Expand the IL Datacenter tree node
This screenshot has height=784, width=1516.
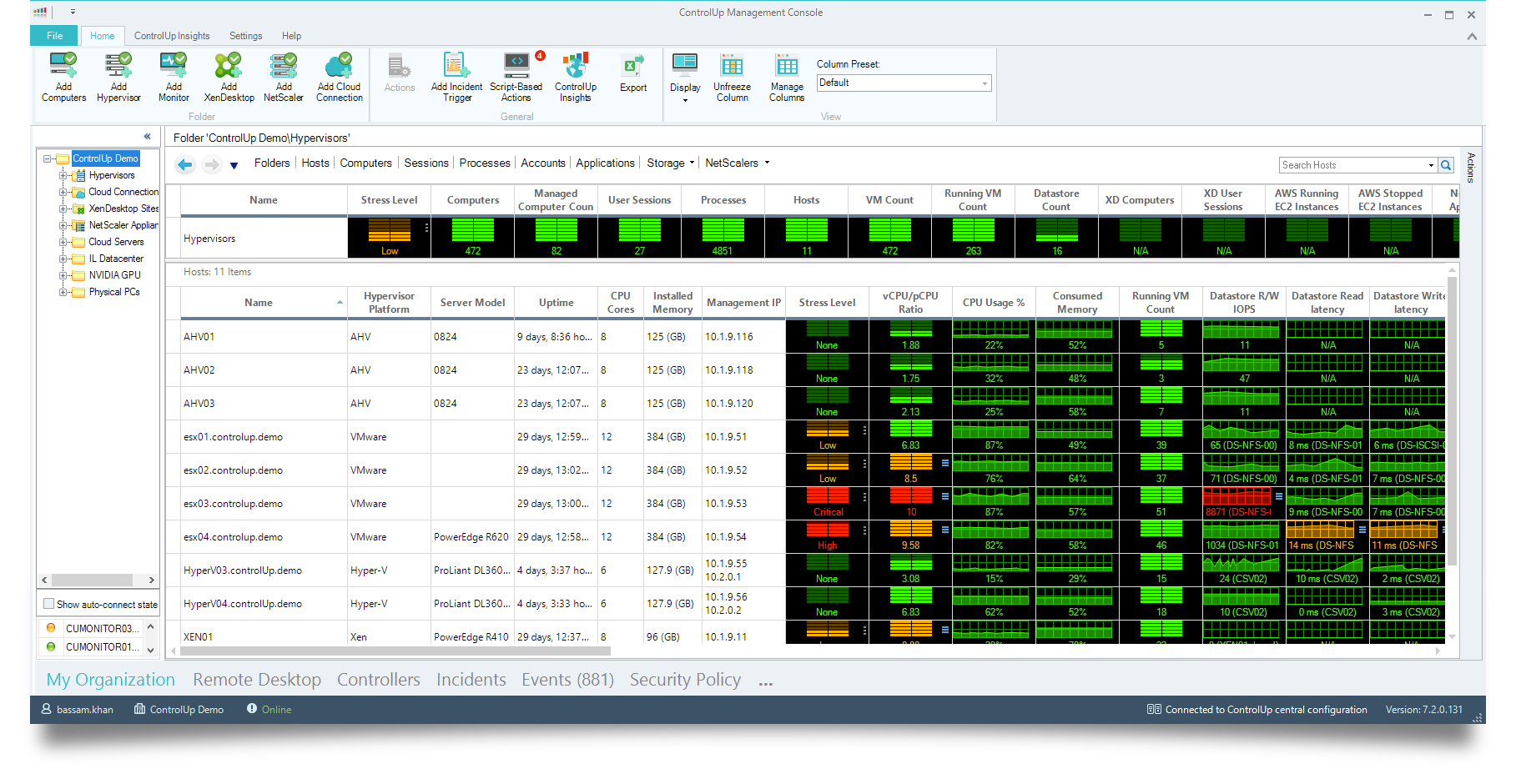(63, 259)
